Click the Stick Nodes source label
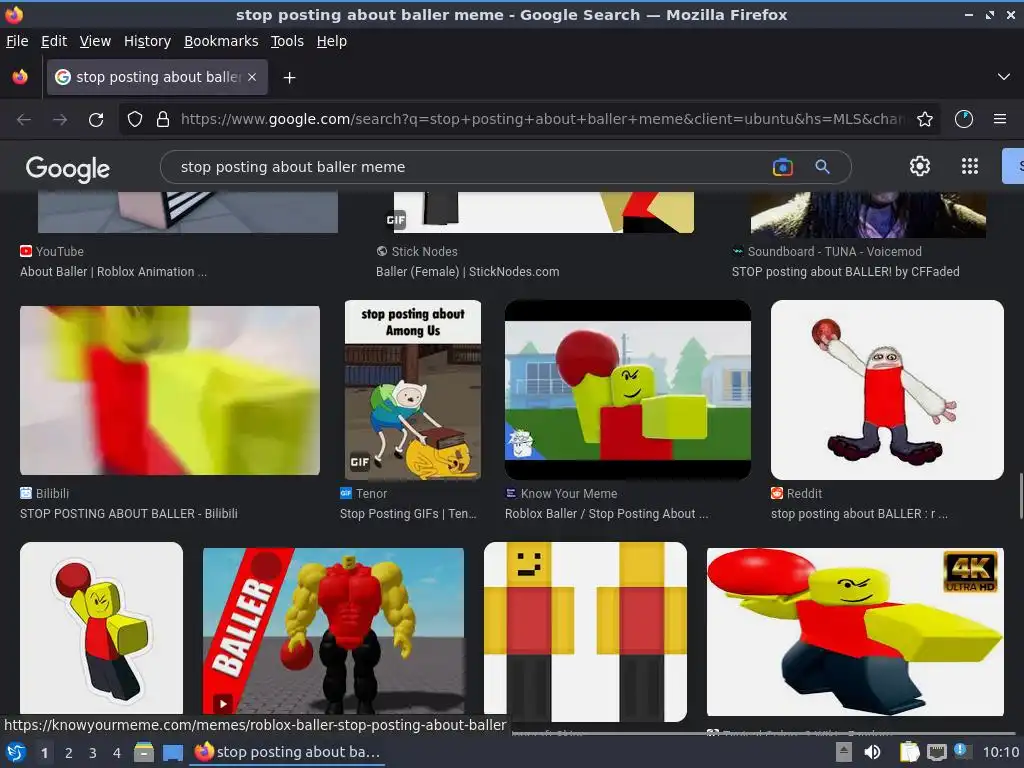1024x768 pixels. click(x=424, y=251)
